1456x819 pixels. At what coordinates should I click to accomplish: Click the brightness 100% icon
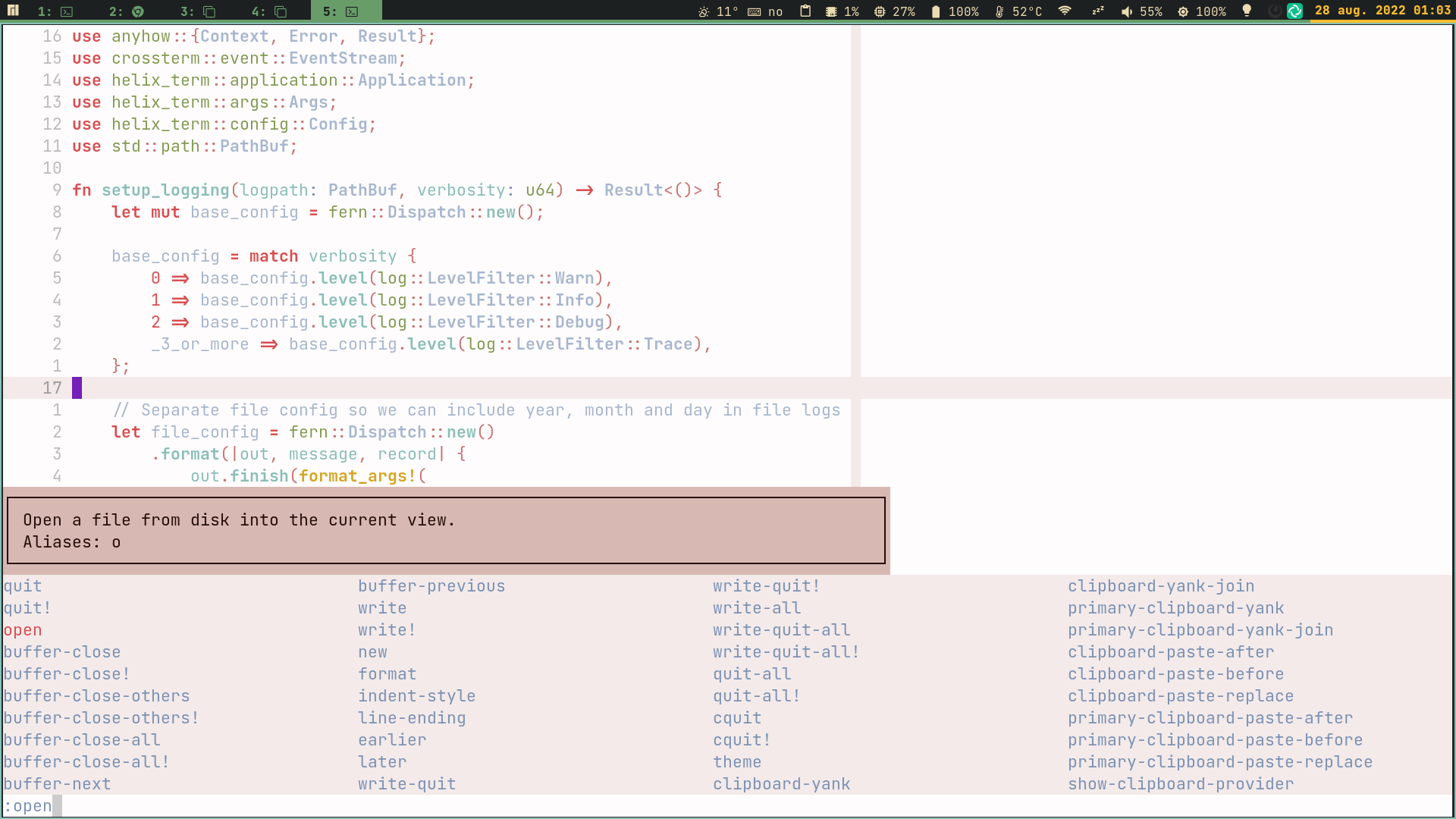(1183, 11)
